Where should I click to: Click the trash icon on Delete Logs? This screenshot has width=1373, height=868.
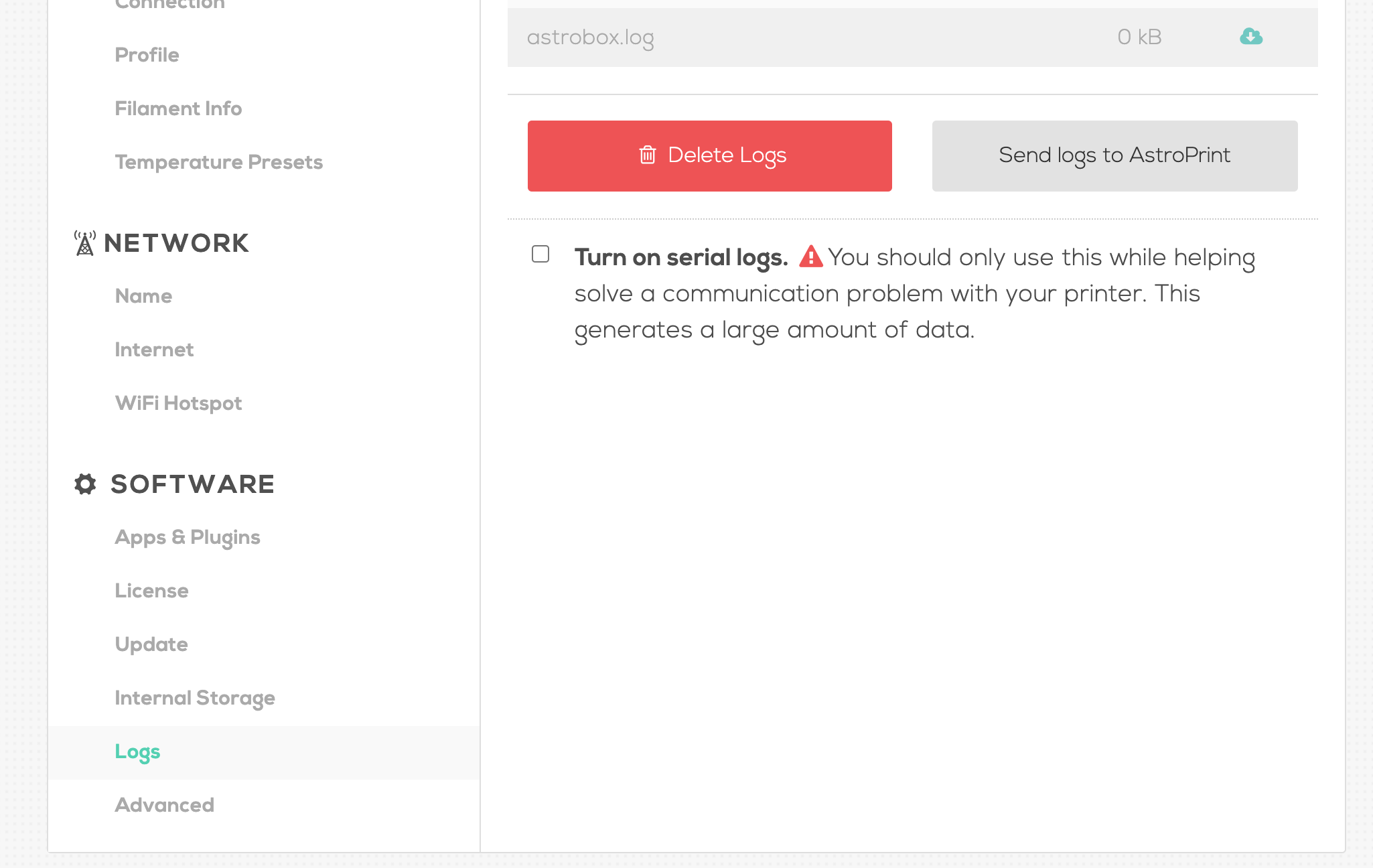tap(647, 155)
